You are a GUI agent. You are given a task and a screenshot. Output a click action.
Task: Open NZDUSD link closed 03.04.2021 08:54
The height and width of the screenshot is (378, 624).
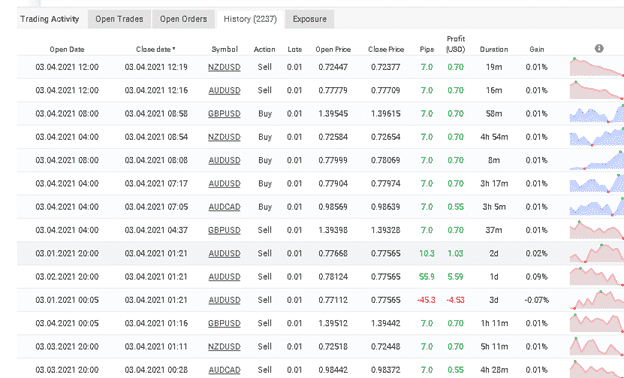pos(224,137)
